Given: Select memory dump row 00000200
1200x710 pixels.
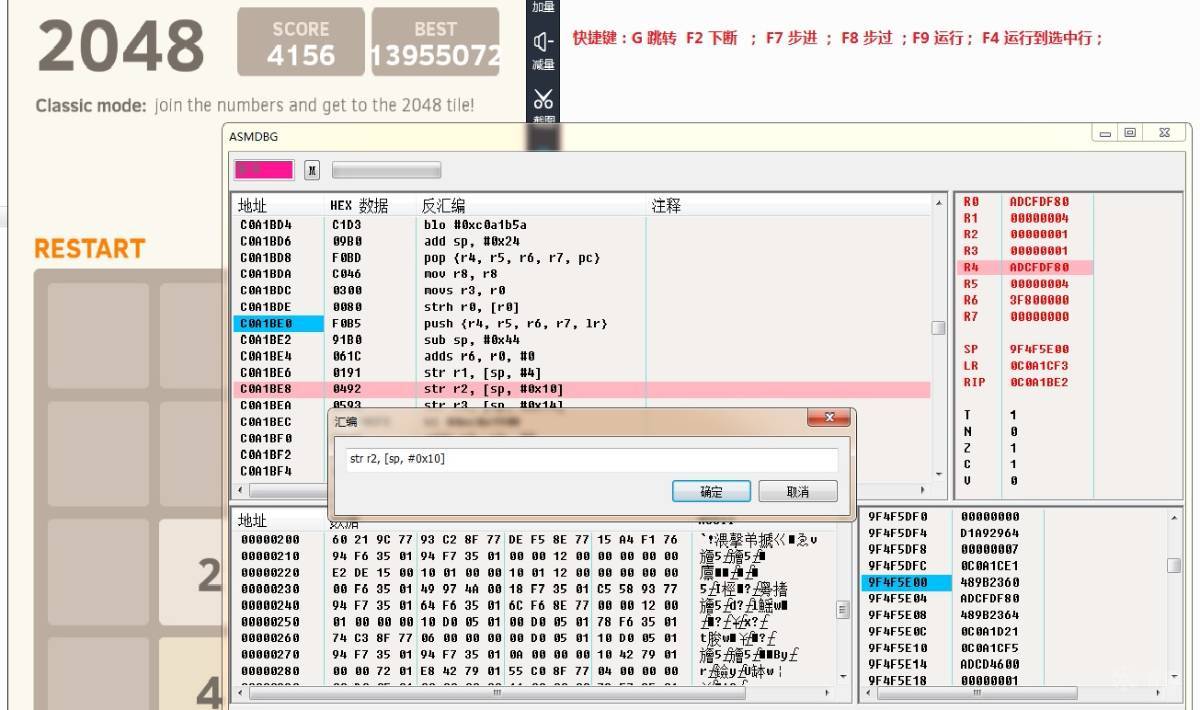Looking at the screenshot, I should (534, 539).
